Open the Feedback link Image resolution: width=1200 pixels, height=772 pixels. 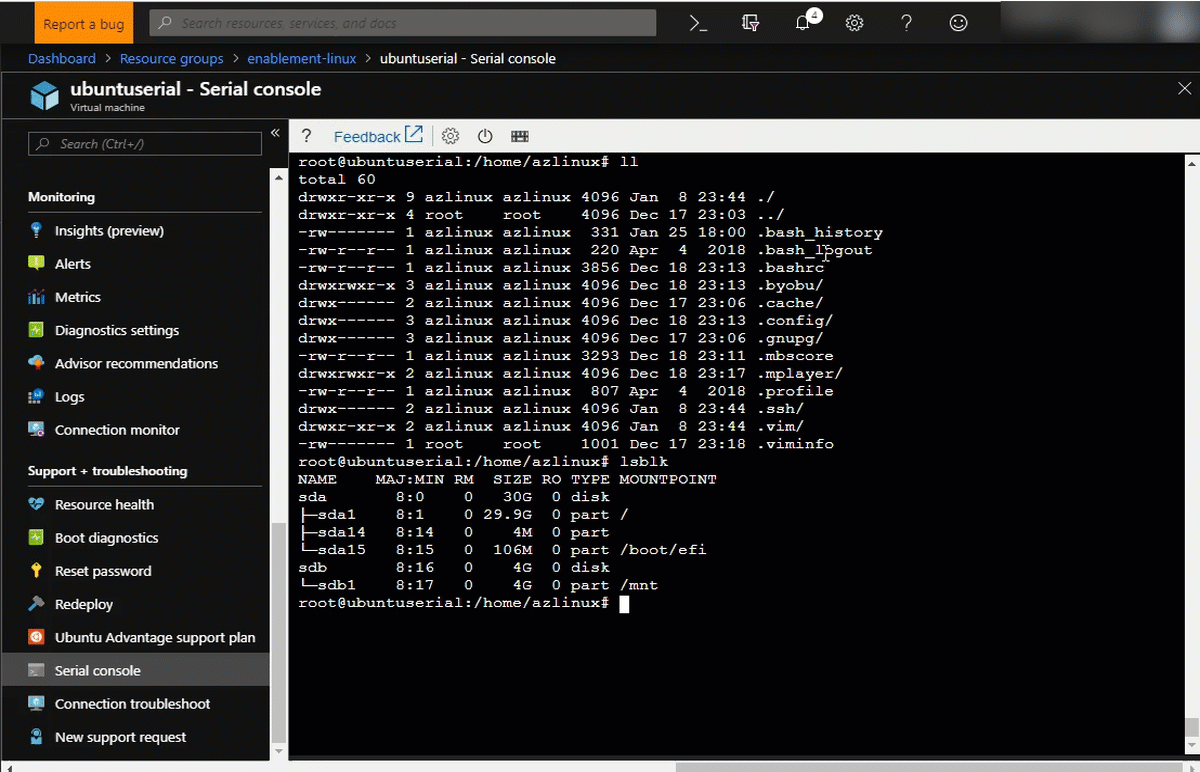click(x=369, y=136)
